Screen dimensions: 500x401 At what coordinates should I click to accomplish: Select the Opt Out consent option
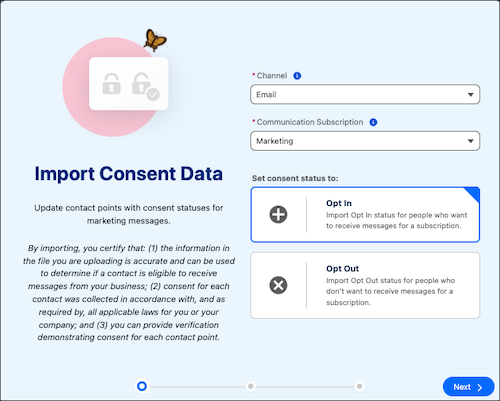pyautogui.click(x=365, y=285)
